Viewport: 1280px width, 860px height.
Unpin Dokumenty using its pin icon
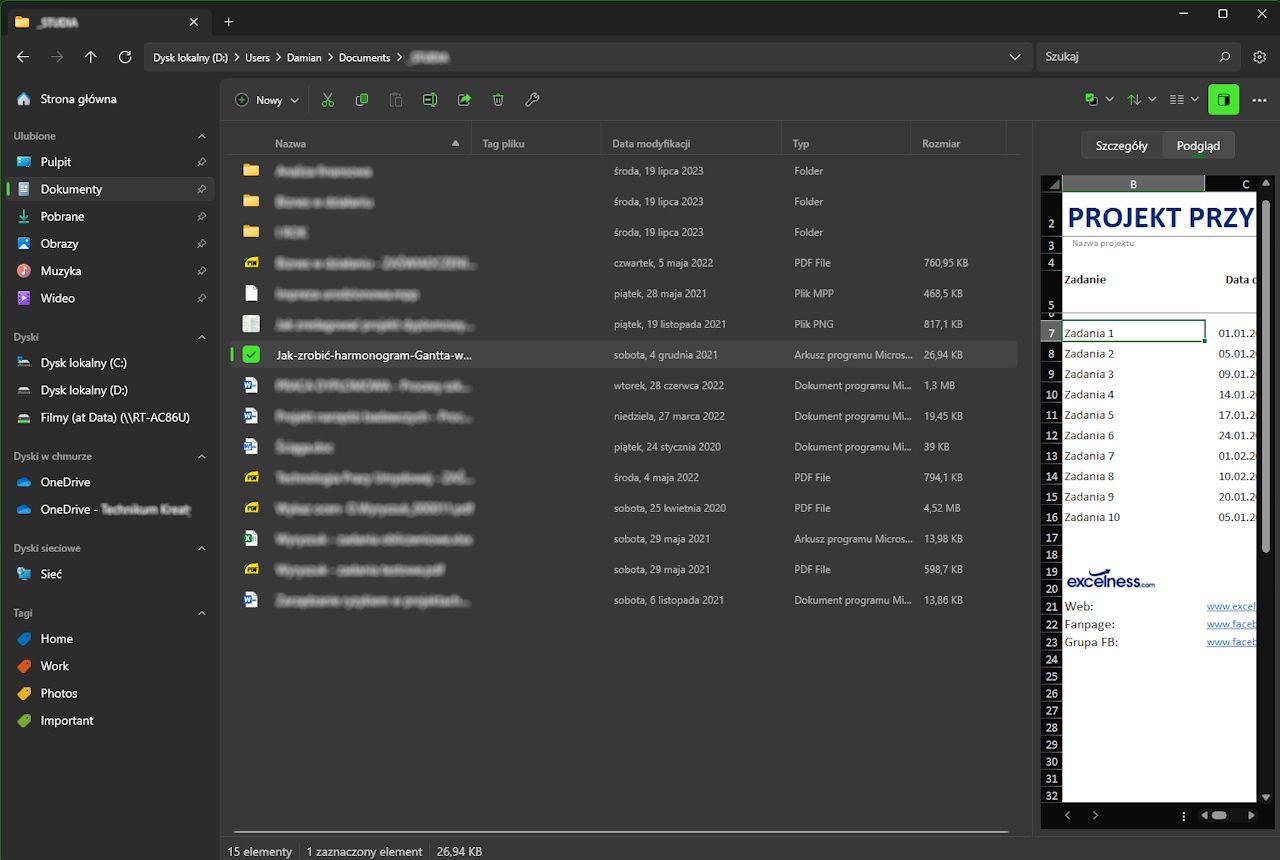[201, 189]
